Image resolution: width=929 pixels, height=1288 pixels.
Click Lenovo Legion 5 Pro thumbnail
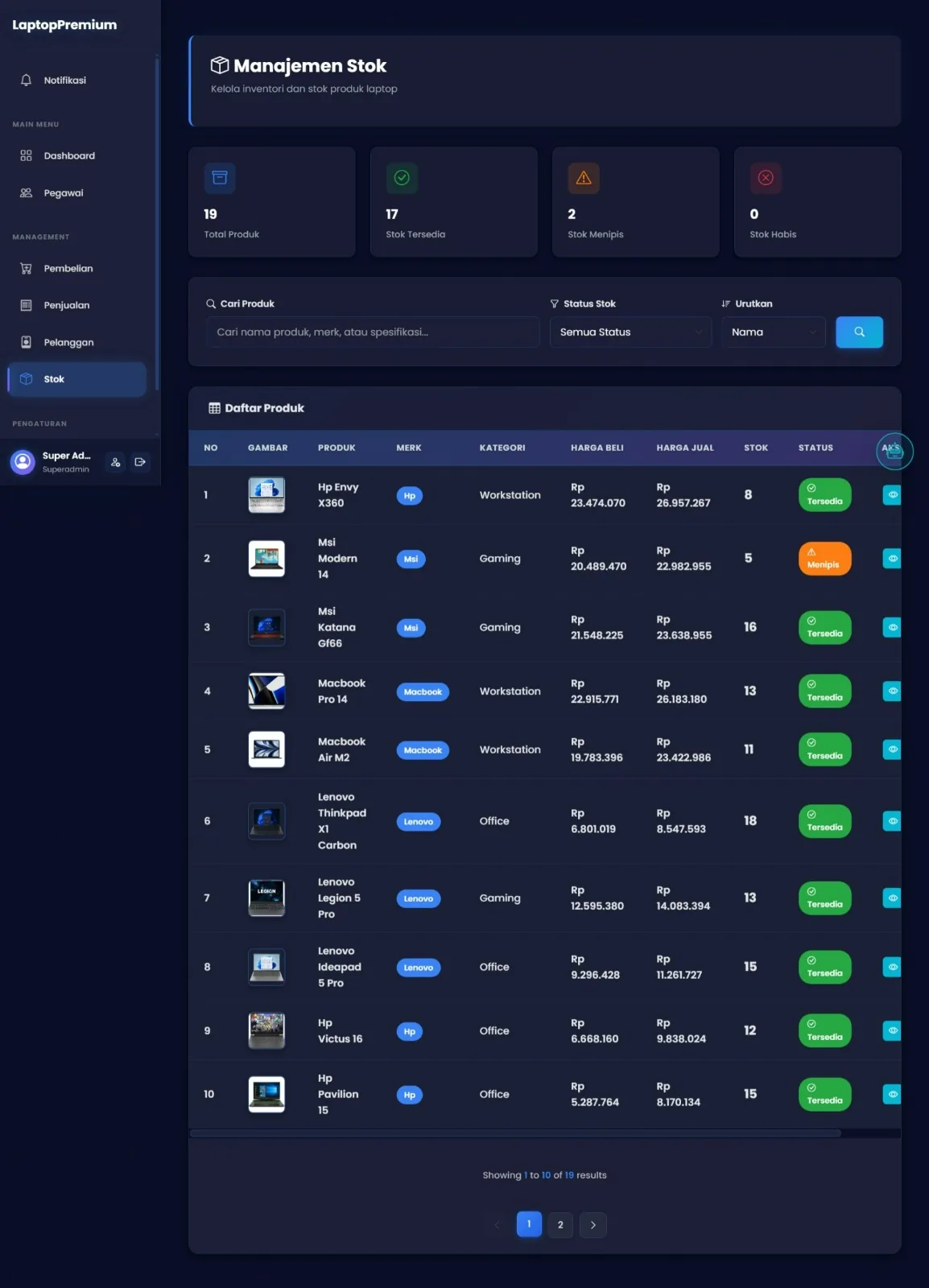click(x=266, y=898)
